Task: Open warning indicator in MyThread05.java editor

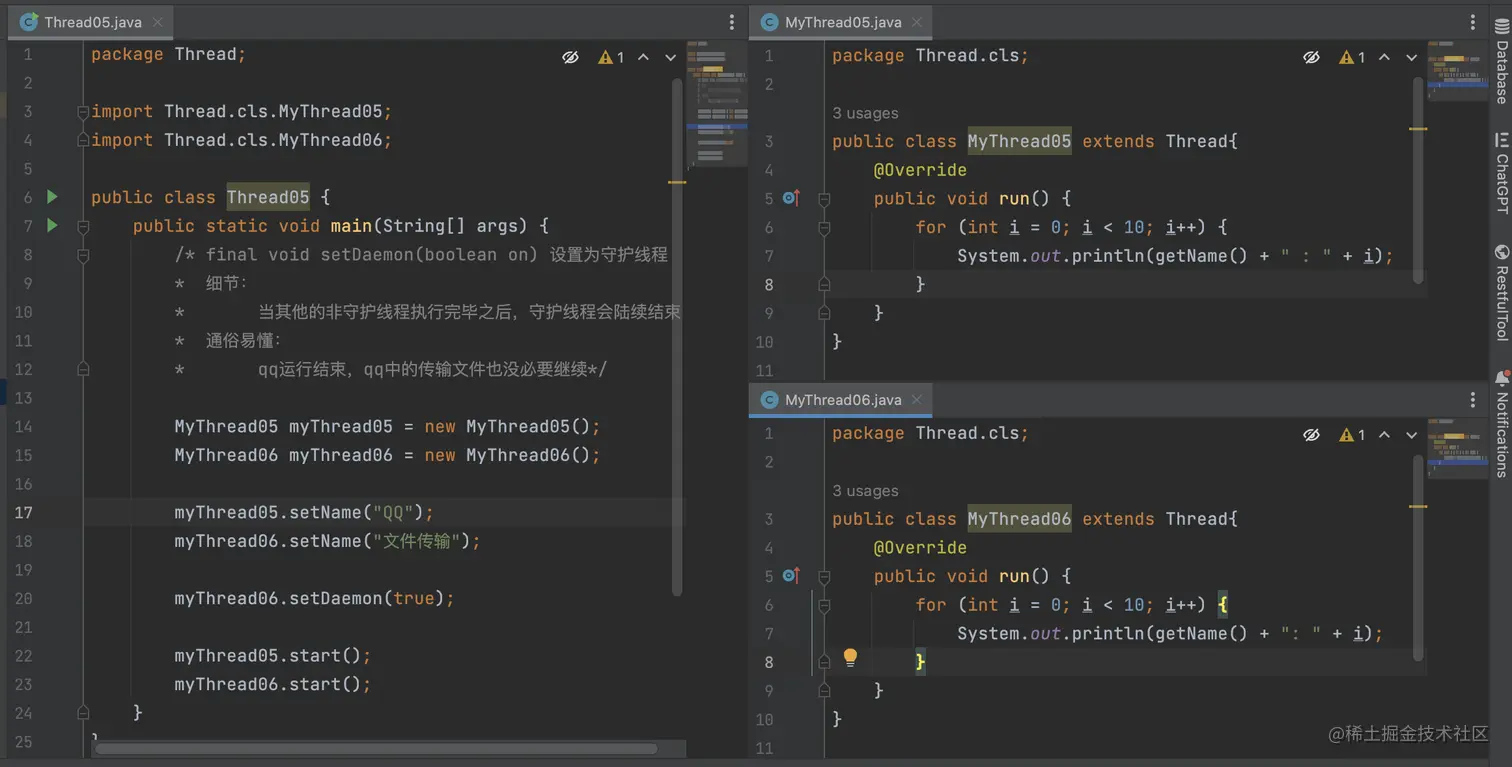Action: [x=1352, y=57]
